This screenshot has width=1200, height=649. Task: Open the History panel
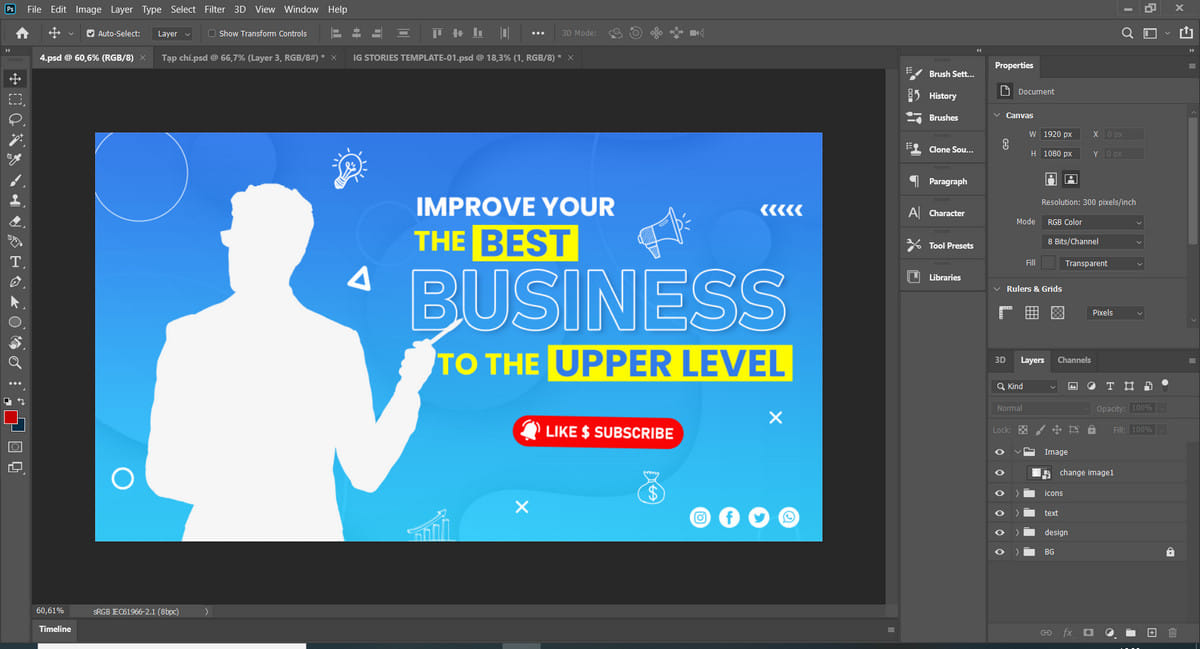942,96
